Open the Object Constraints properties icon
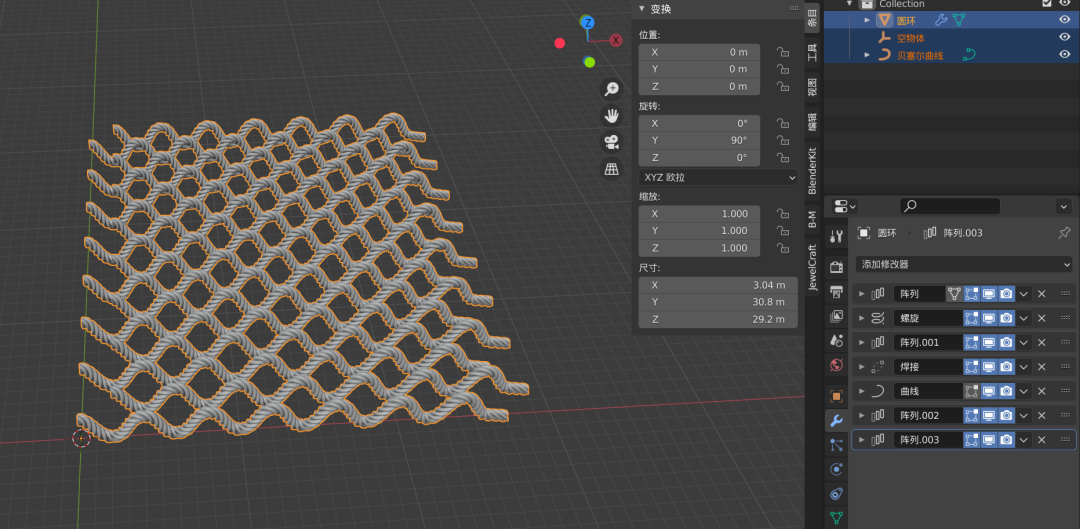This screenshot has height=529, width=1080. coord(837,493)
